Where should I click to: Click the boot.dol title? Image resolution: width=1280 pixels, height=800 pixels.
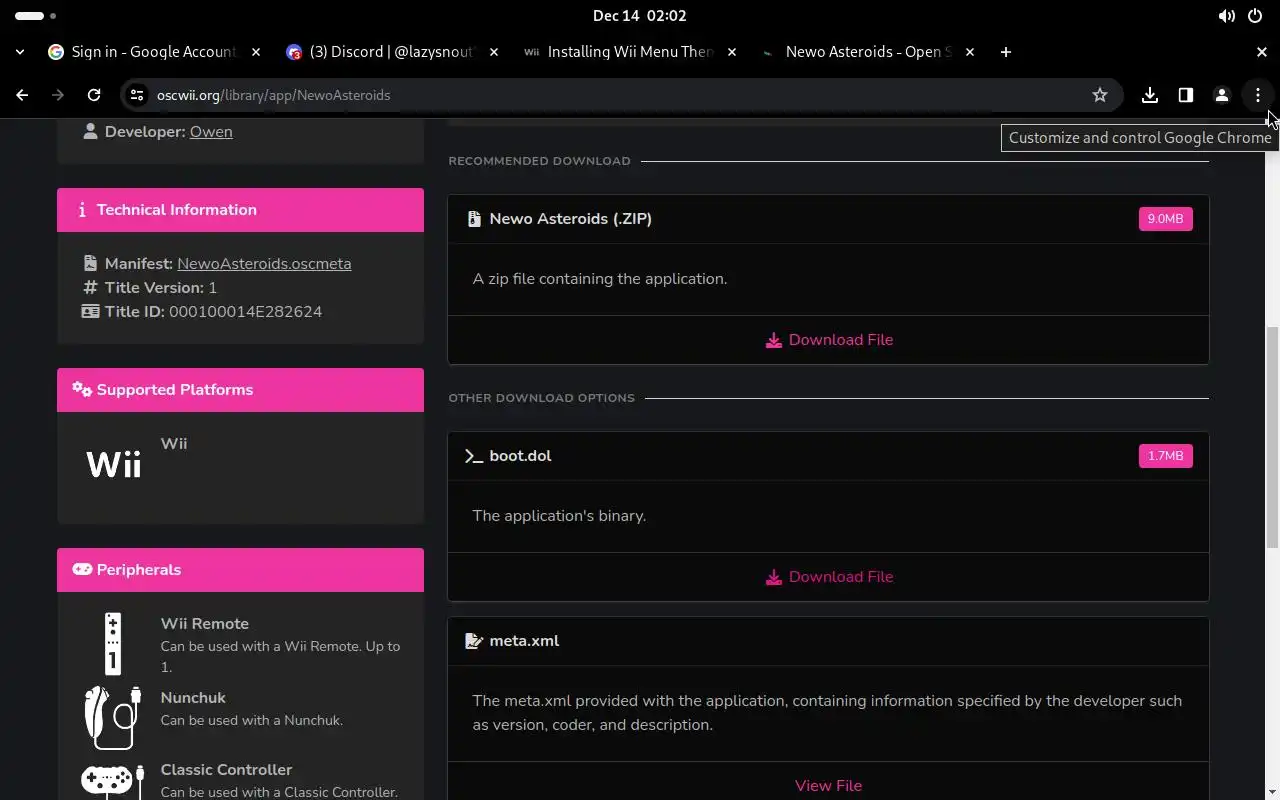click(520, 456)
